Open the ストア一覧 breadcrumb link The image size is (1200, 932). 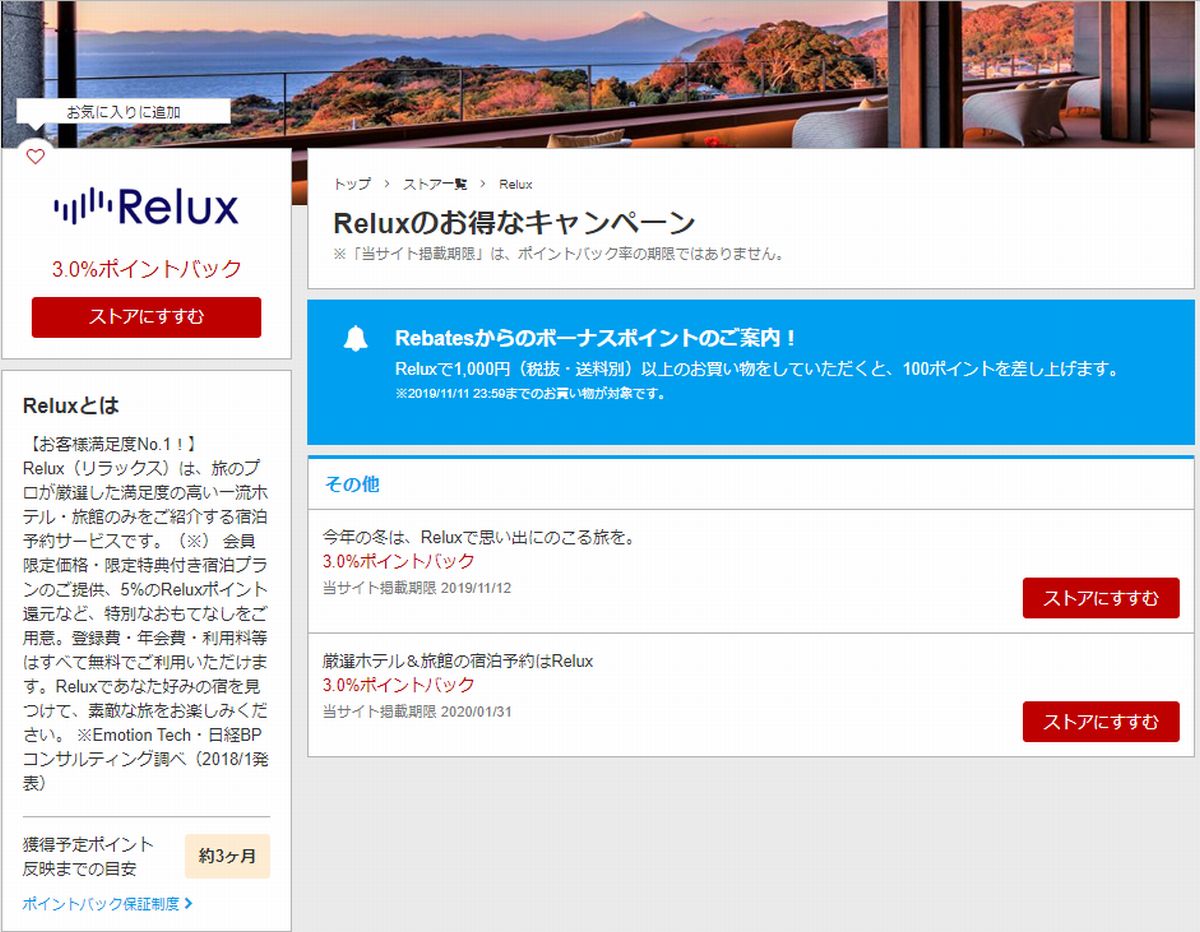(x=435, y=184)
